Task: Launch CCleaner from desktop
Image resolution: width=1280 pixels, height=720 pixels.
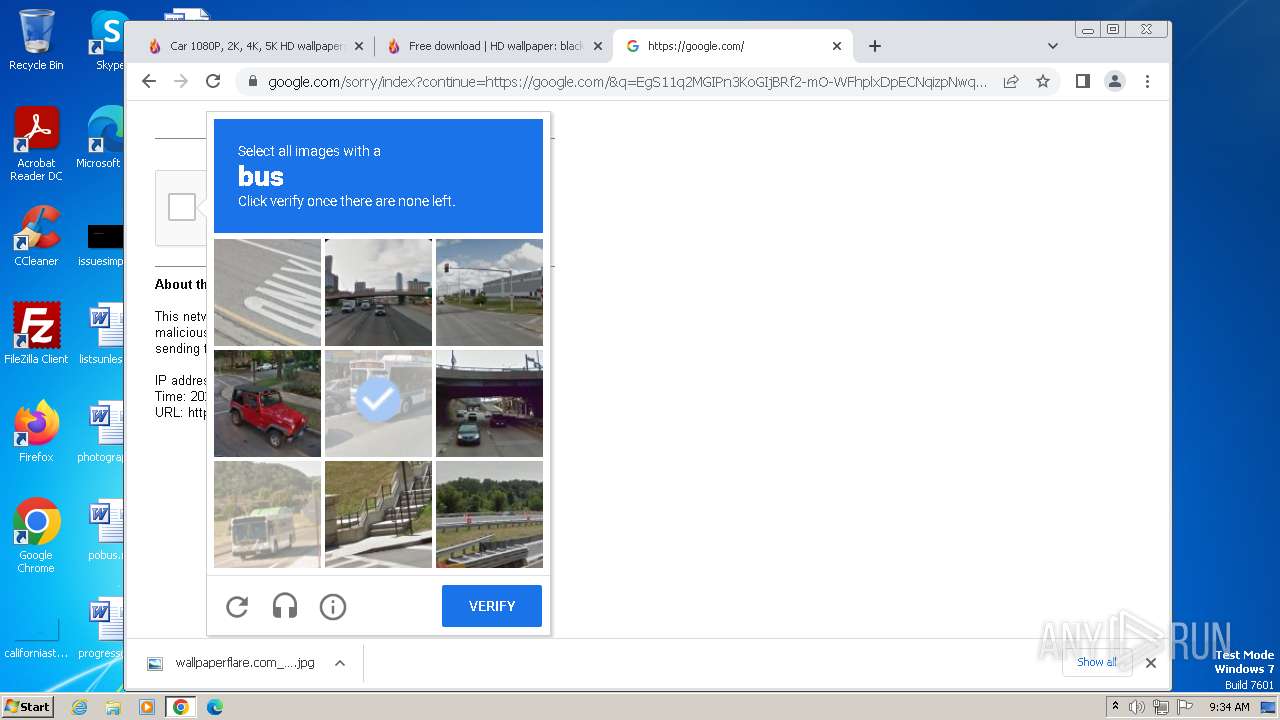Action: [x=36, y=236]
